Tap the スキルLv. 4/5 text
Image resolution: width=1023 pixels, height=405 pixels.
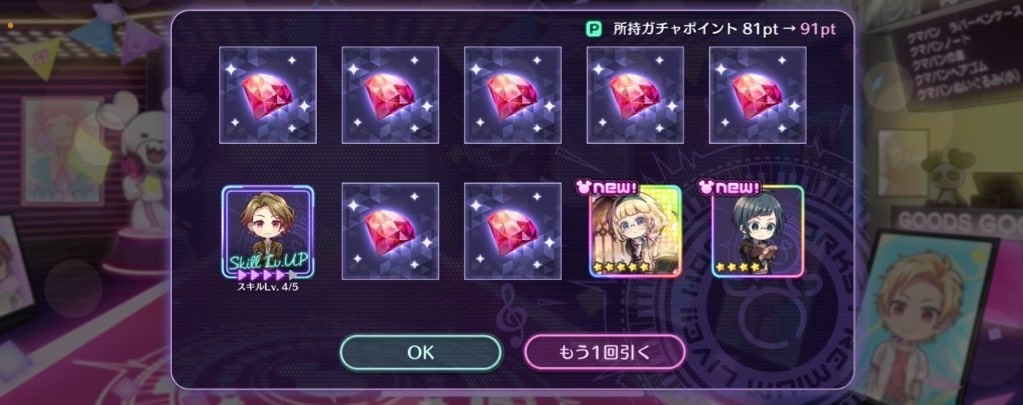click(267, 285)
